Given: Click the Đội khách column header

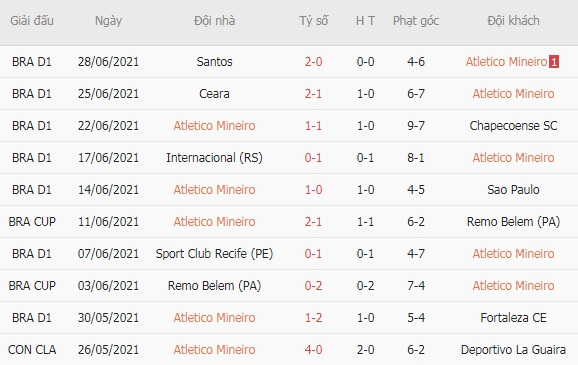Looking at the screenshot, I should pos(513,21).
